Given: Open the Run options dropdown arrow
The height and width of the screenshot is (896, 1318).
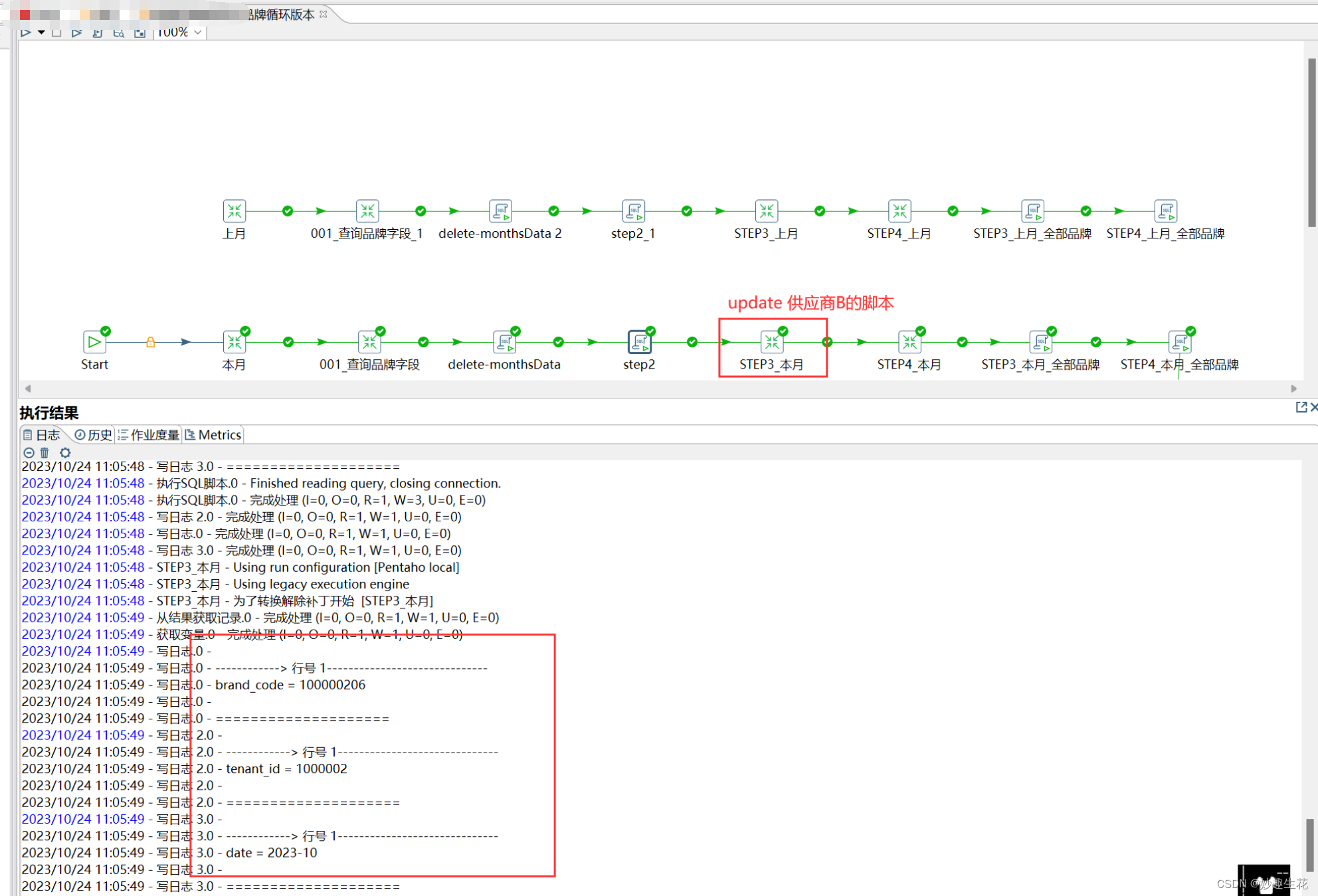Looking at the screenshot, I should click(41, 31).
